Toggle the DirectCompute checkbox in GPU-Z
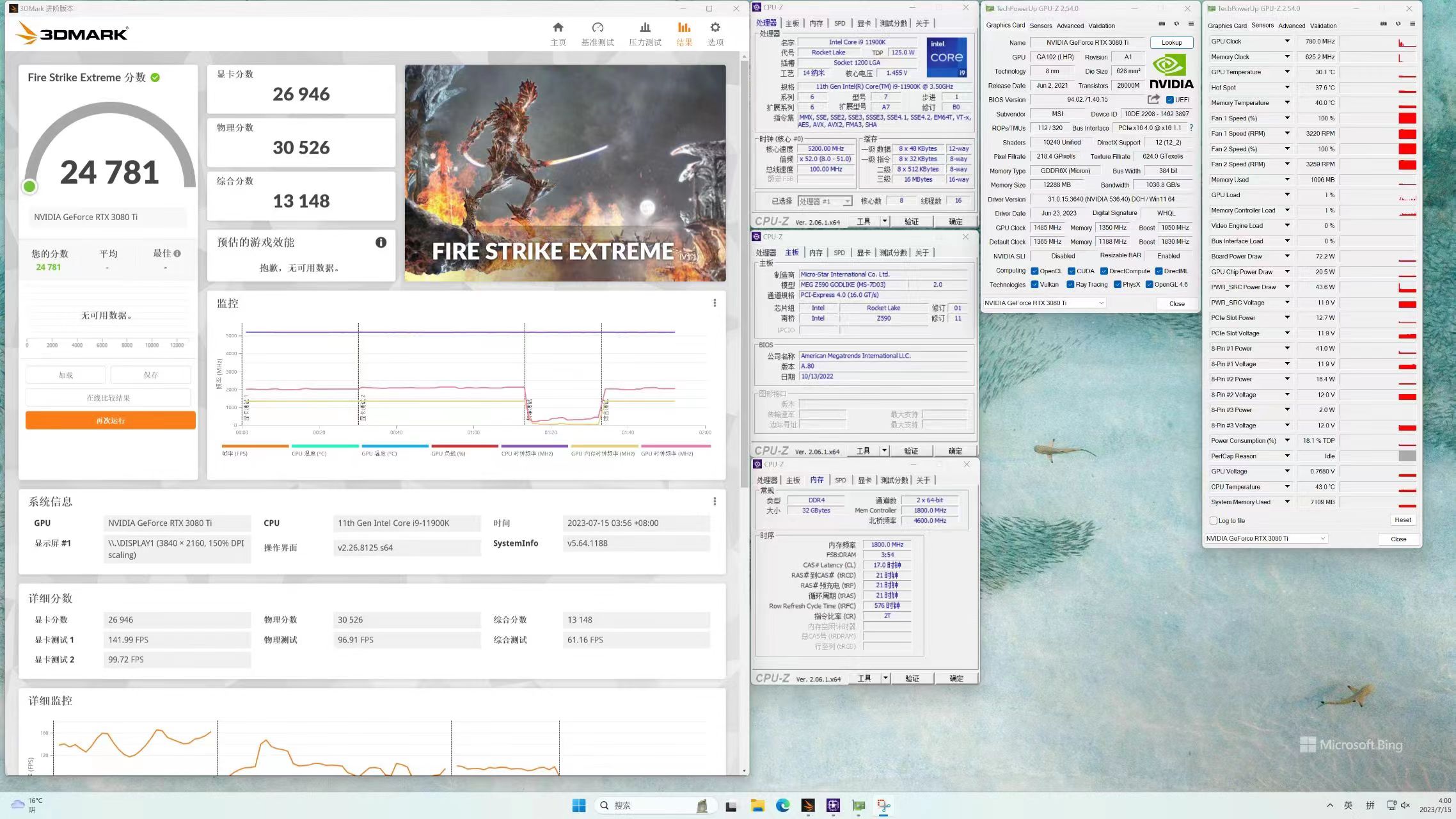The width and height of the screenshot is (1456, 819). click(1104, 271)
